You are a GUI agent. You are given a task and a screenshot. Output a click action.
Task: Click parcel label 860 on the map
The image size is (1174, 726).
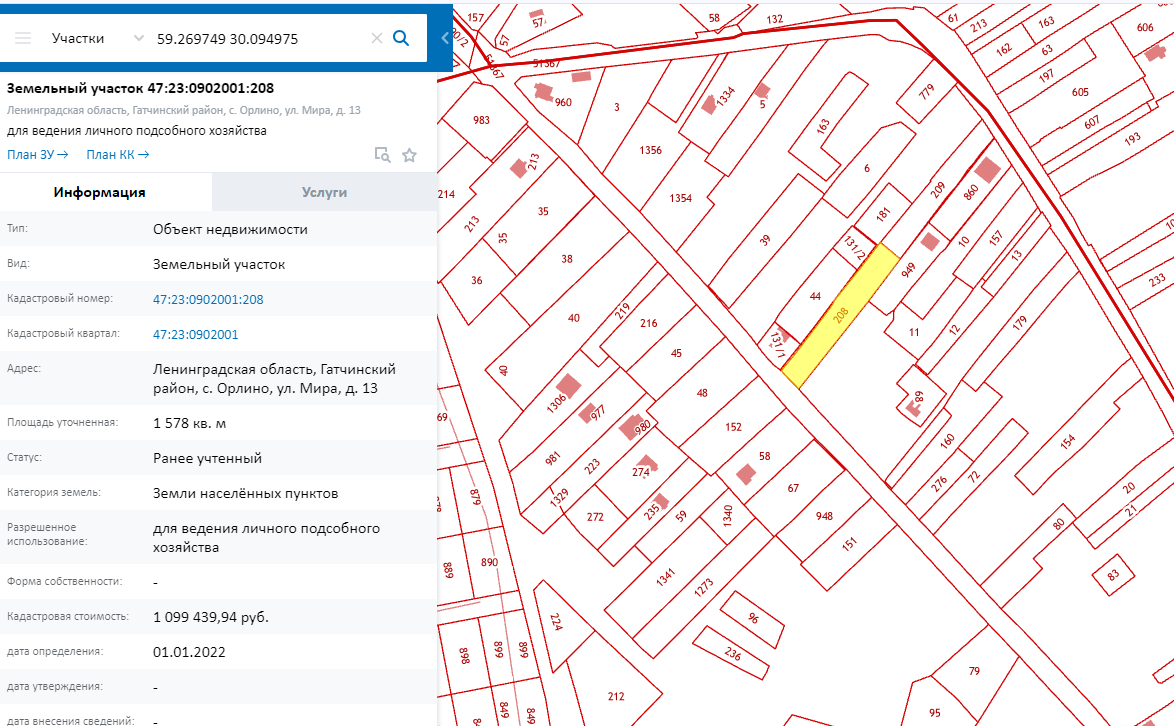970,192
